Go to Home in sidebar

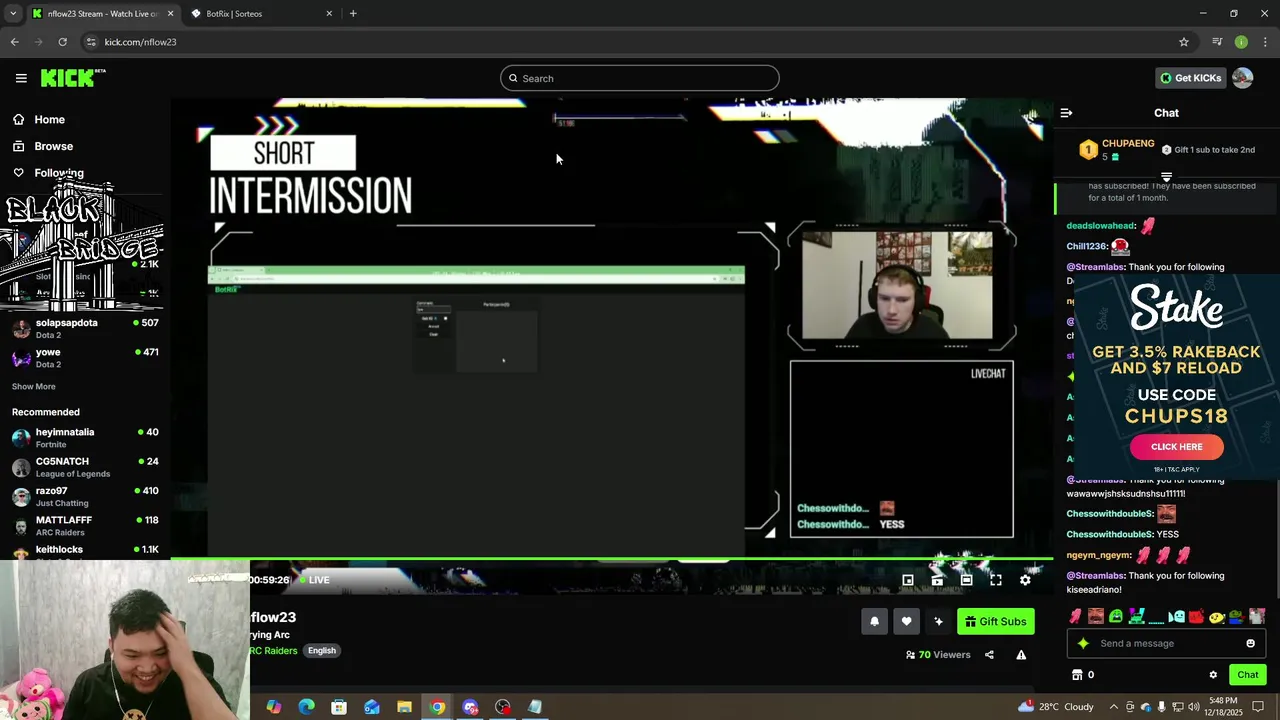49,119
